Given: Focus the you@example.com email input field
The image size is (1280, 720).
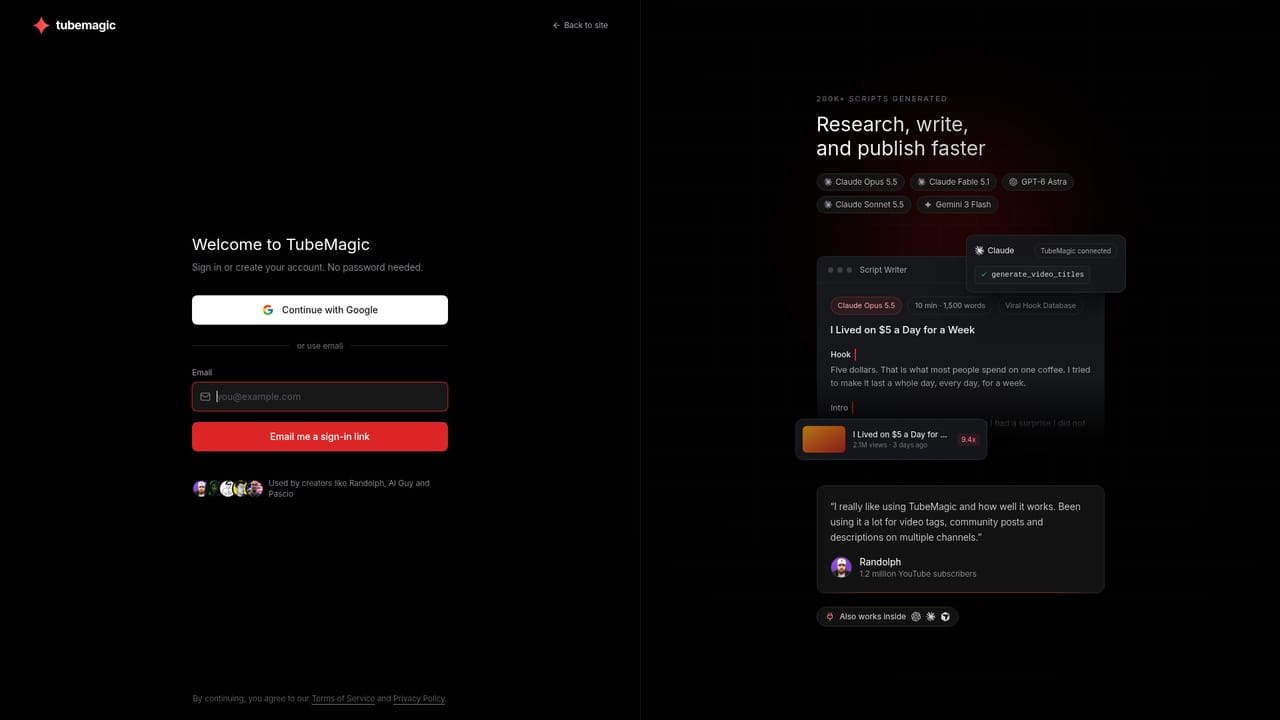Looking at the screenshot, I should click(320, 397).
